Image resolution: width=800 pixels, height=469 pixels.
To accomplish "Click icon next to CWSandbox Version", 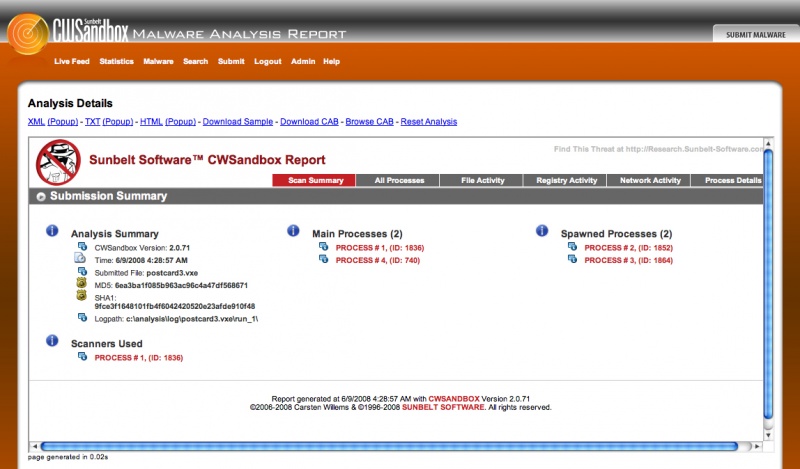I will click(82, 246).
